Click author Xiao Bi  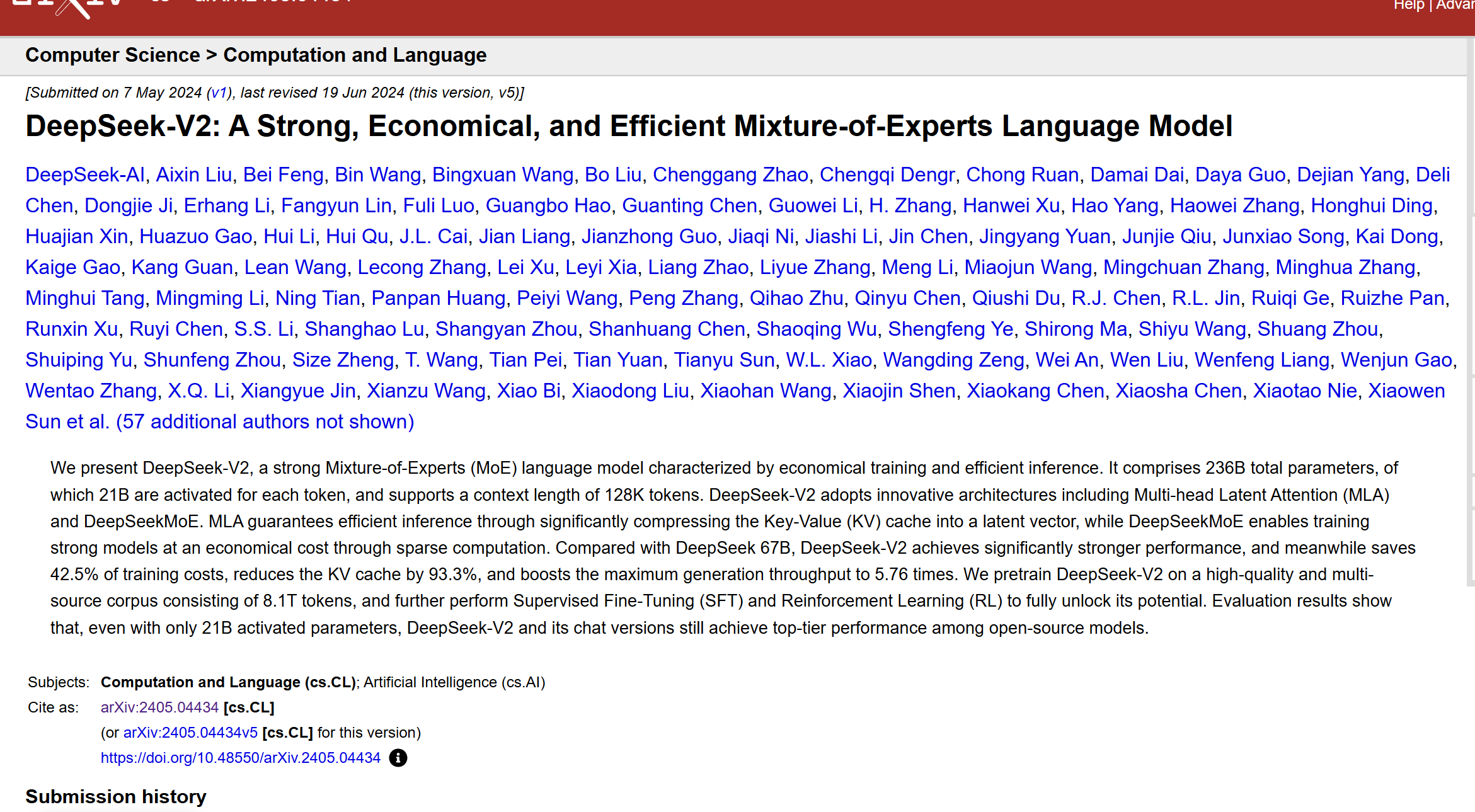[x=529, y=391]
